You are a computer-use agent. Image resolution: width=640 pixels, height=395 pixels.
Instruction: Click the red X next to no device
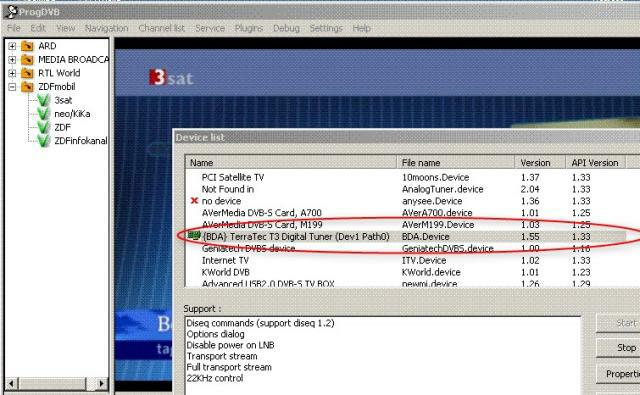click(x=194, y=200)
